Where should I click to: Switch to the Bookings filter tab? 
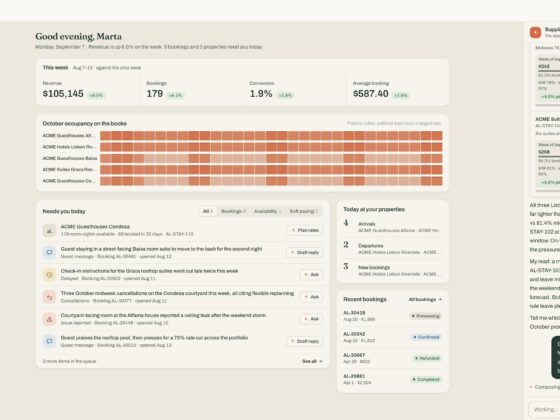(233, 211)
